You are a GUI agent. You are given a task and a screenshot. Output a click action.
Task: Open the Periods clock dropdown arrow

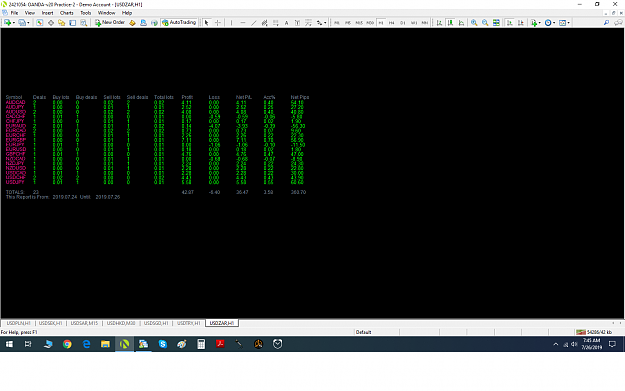(554, 23)
